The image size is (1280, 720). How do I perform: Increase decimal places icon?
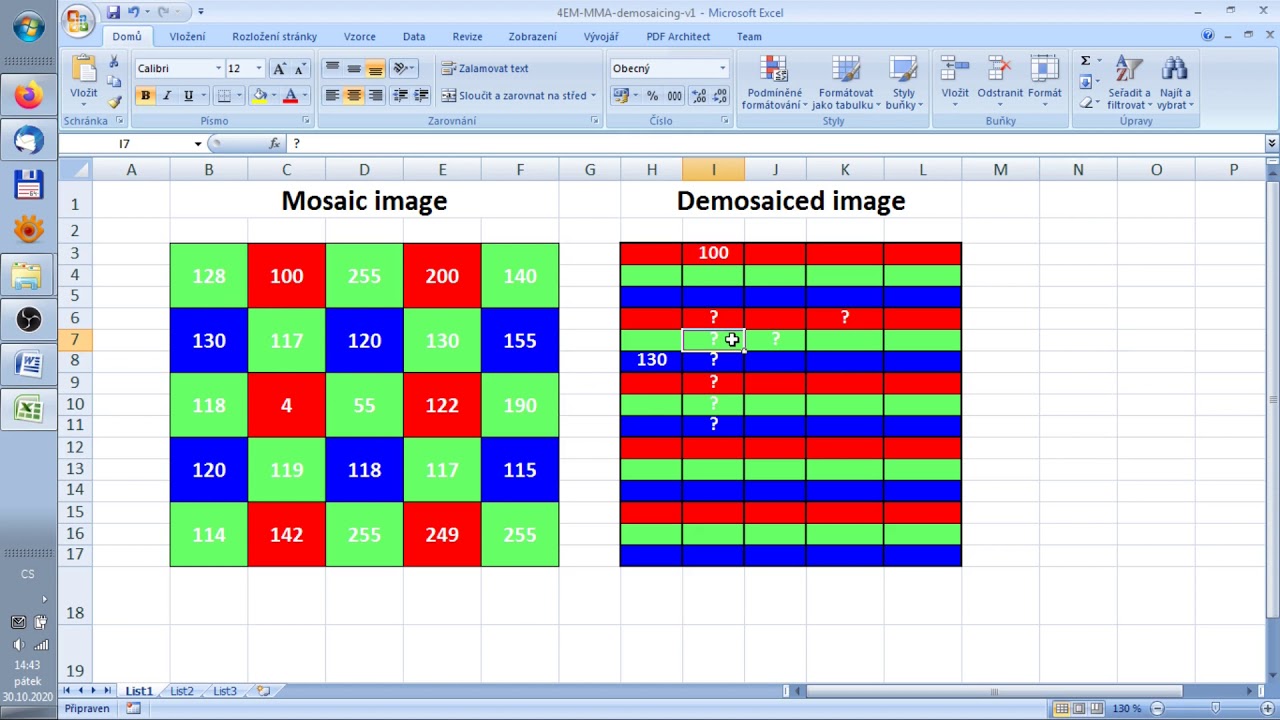pyautogui.click(x=698, y=96)
